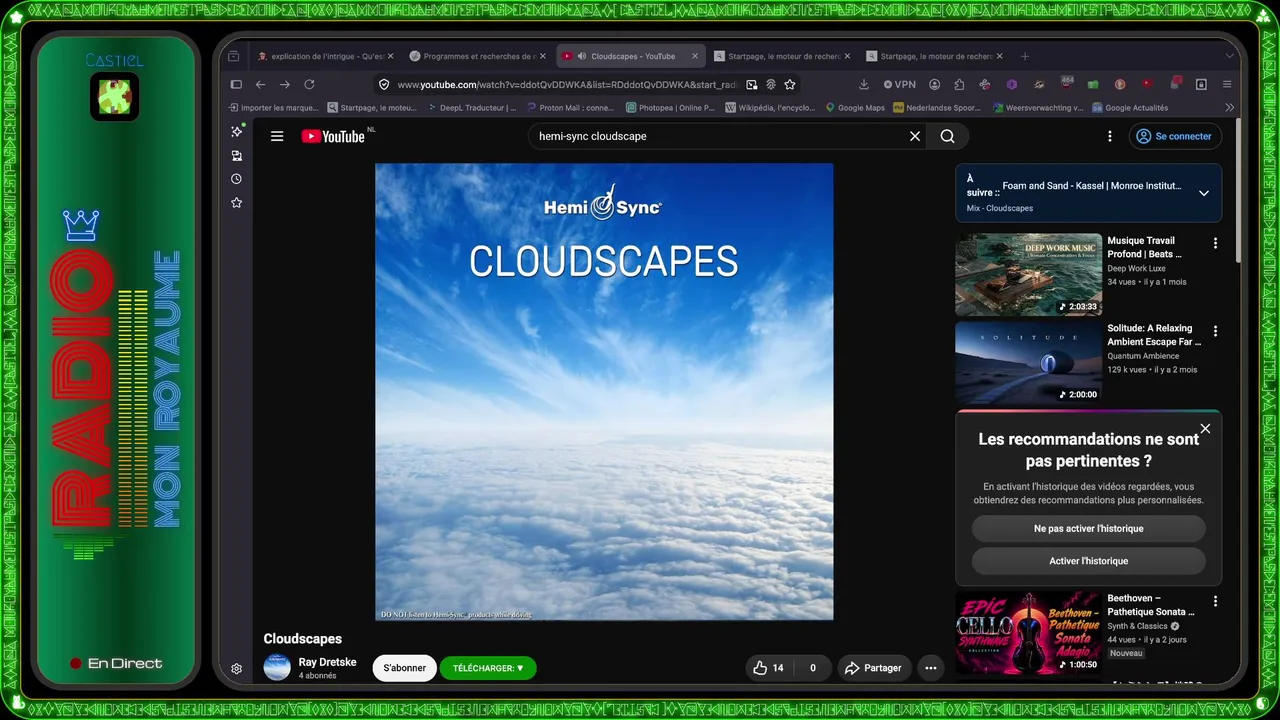Switch to the explication de l'intrigue tab
The width and height of the screenshot is (1280, 720).
pos(325,56)
